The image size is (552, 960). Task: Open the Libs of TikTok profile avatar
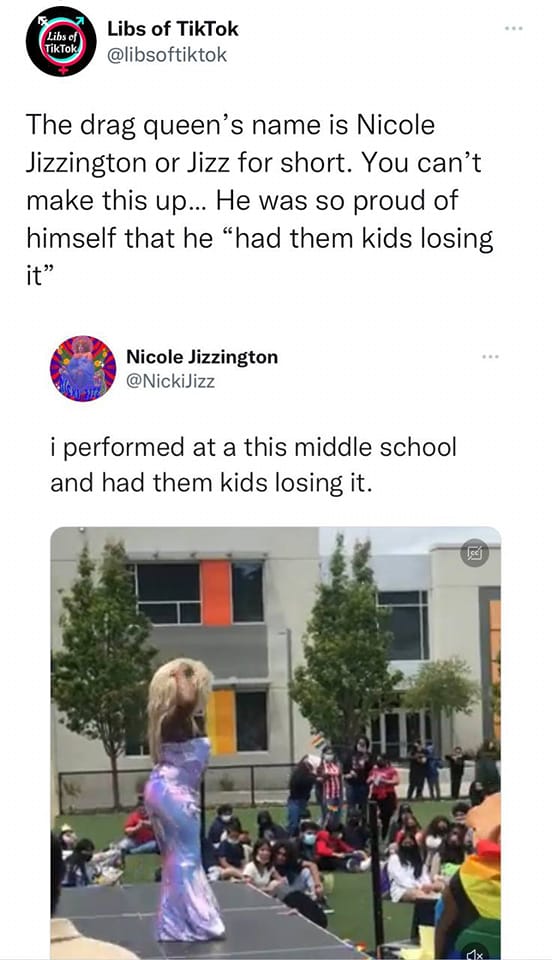tap(61, 42)
